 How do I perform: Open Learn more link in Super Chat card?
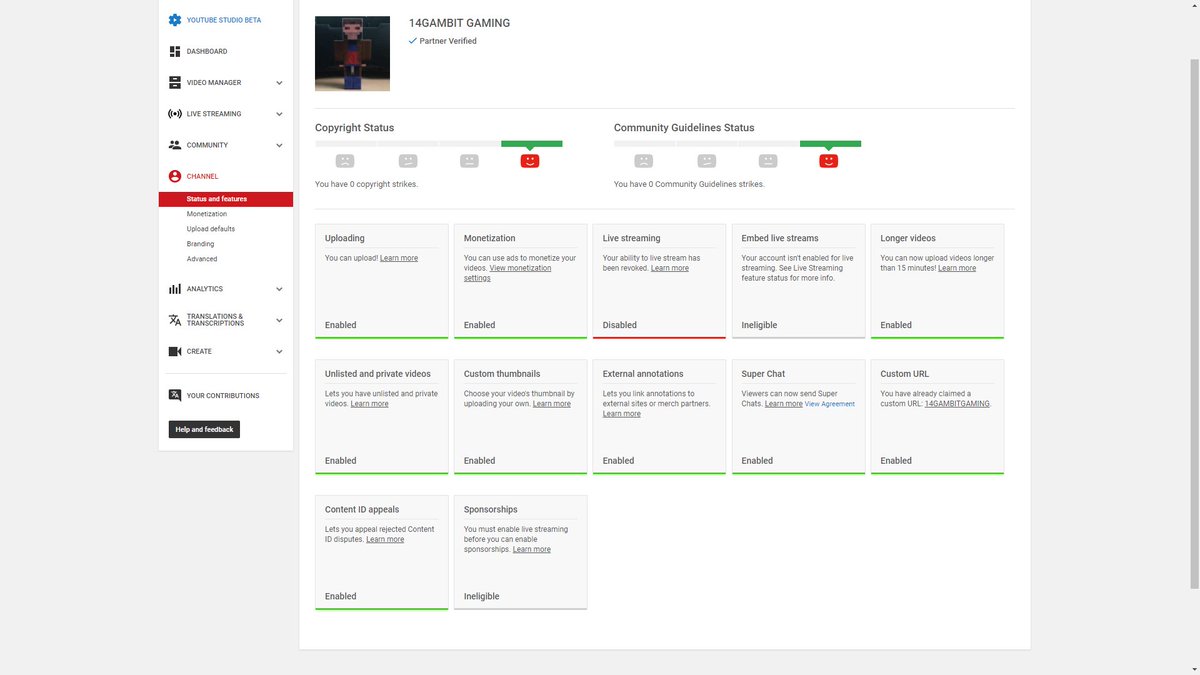(784, 404)
